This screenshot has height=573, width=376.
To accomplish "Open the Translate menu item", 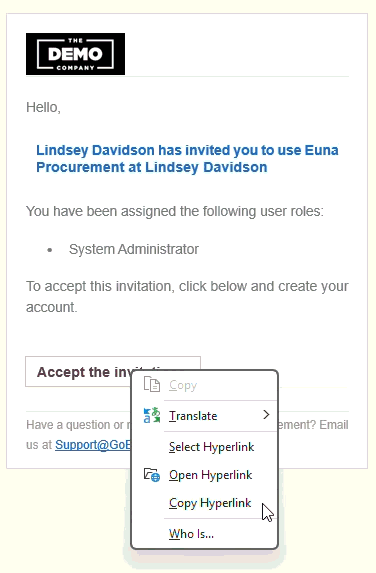I will [x=193, y=416].
